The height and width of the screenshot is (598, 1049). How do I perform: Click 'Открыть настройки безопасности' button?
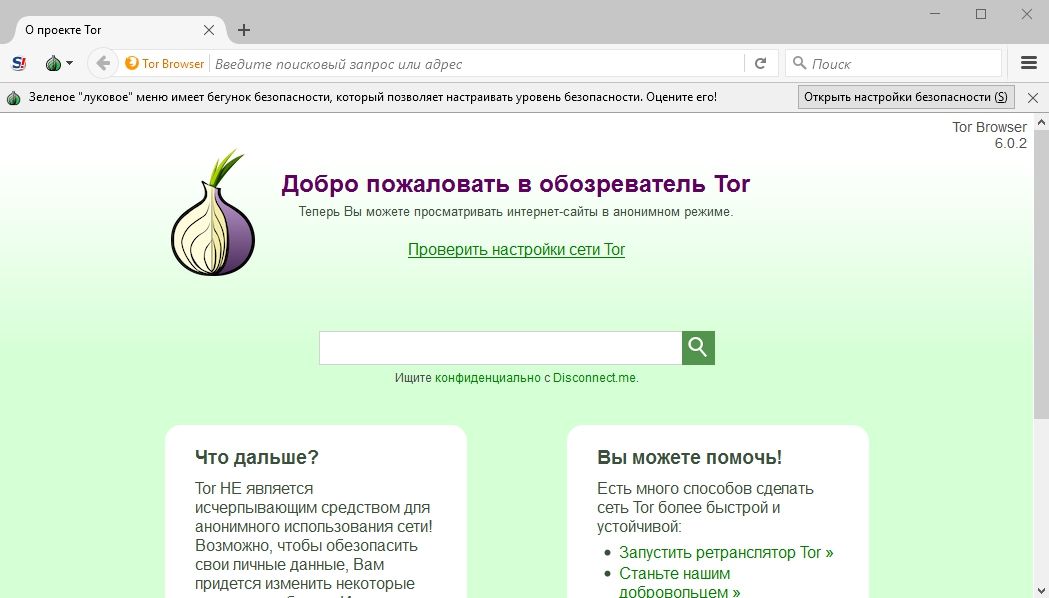point(906,97)
